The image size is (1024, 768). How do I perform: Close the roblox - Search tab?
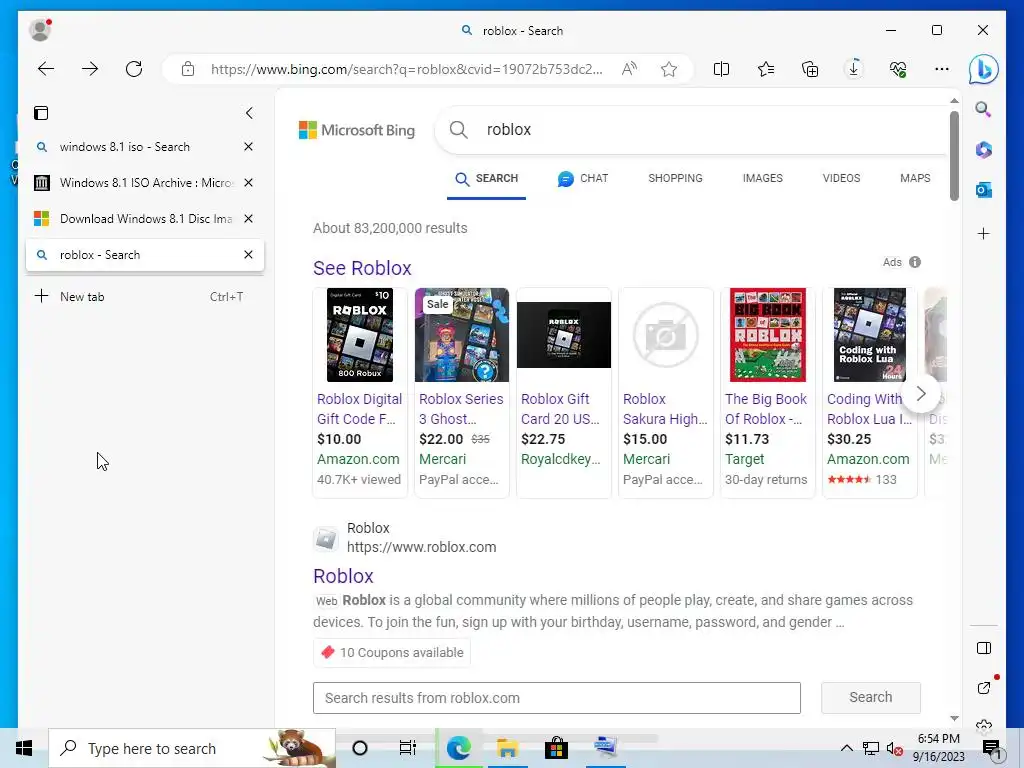pyautogui.click(x=248, y=255)
